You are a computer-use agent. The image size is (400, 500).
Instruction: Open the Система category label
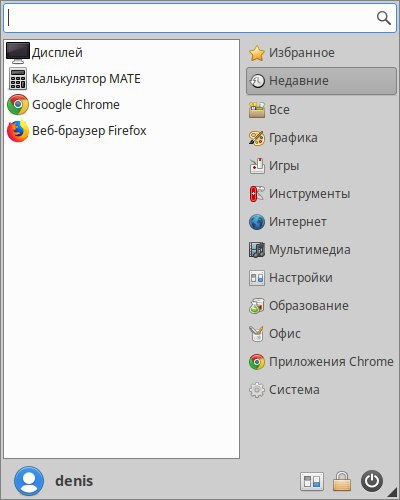point(294,390)
